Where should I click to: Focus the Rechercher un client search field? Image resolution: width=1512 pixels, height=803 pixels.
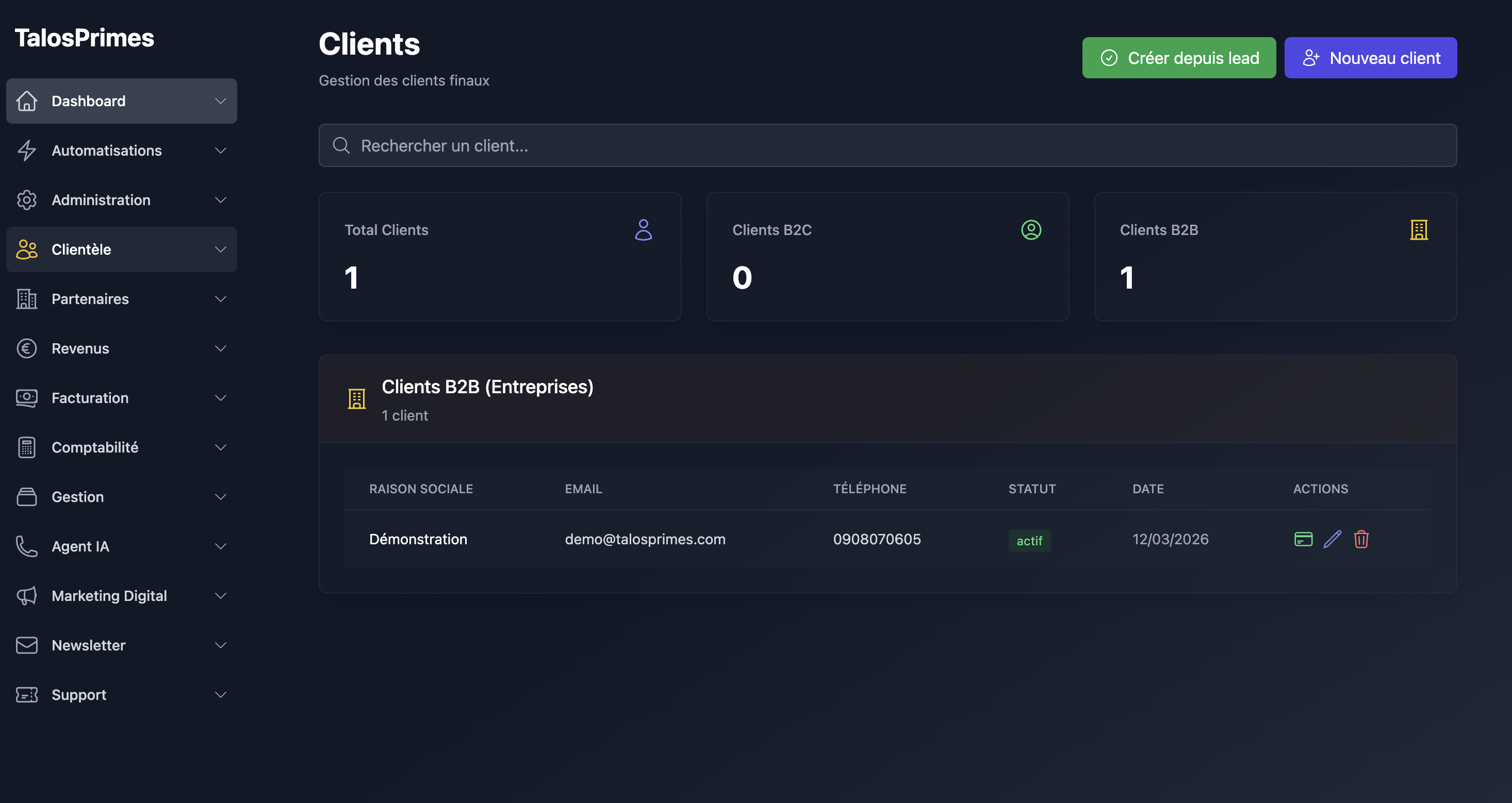click(886, 145)
